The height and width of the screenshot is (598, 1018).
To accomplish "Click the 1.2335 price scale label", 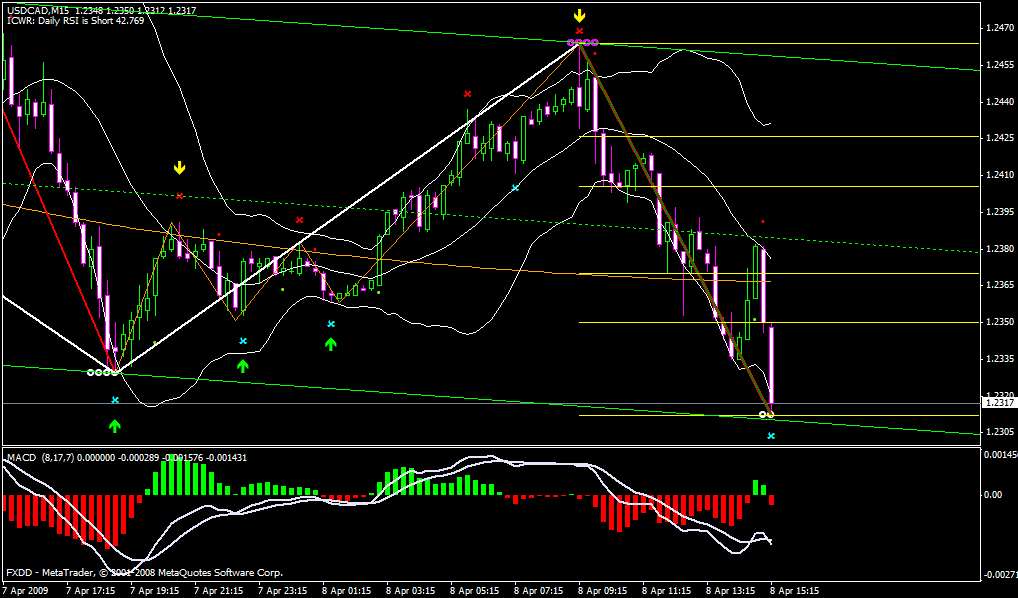I will click(x=999, y=358).
